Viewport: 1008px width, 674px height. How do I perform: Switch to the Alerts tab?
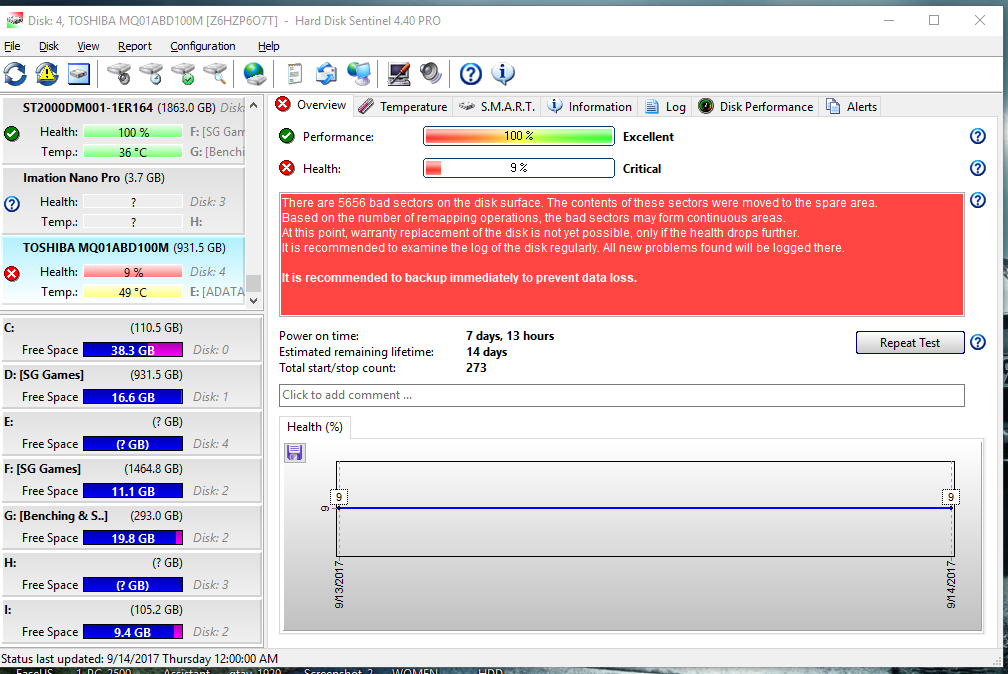click(851, 107)
